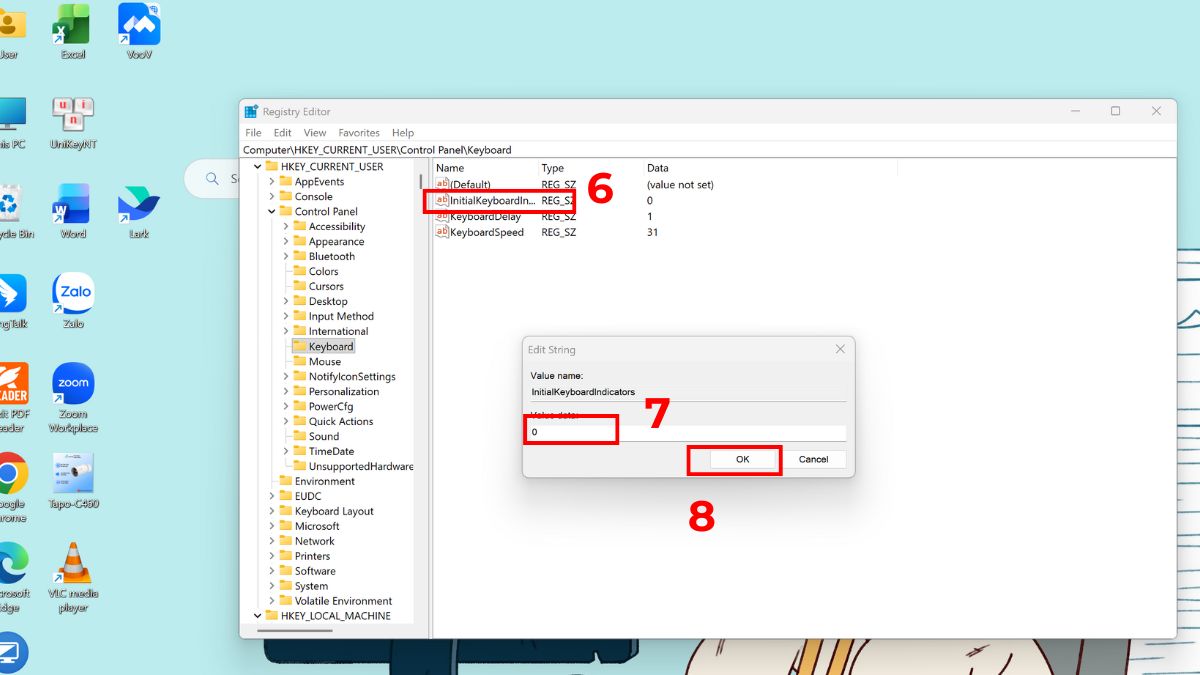Open the Zoom Workplace desktop icon
The image size is (1200, 675).
click(x=73, y=383)
